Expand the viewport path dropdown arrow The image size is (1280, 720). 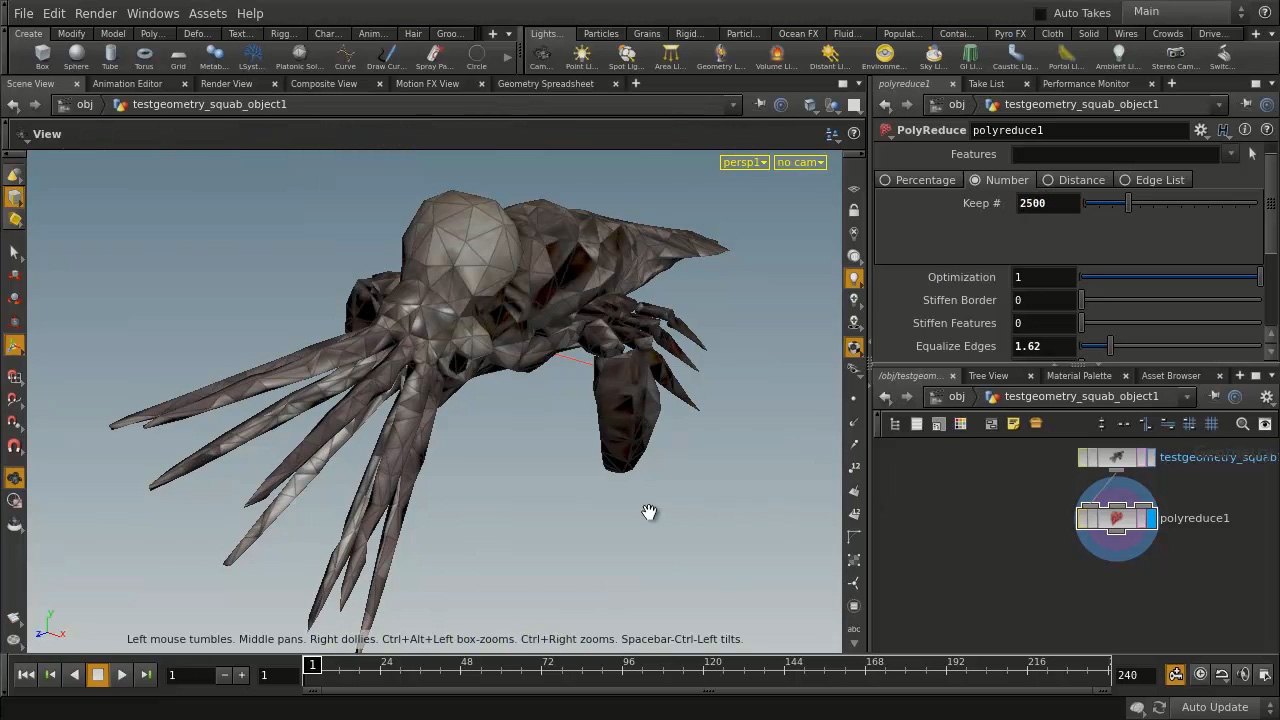click(733, 105)
